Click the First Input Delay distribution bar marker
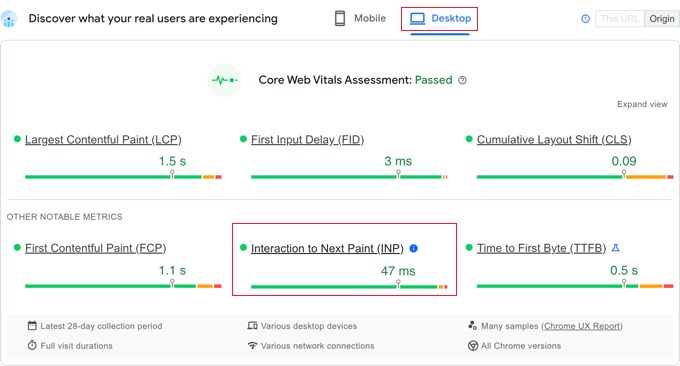The image size is (680, 366). (x=398, y=174)
